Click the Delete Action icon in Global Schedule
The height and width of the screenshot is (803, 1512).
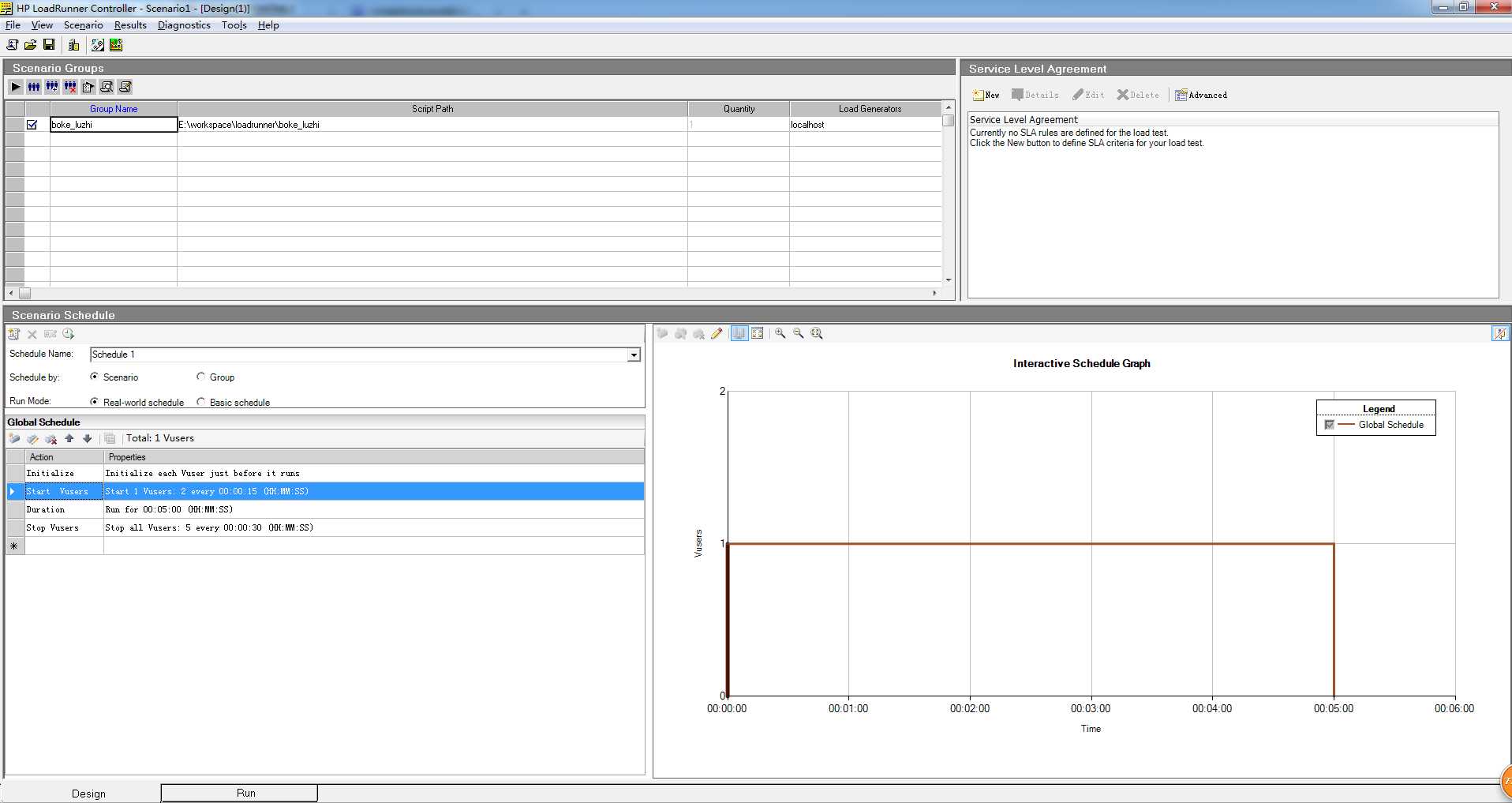[x=51, y=439]
